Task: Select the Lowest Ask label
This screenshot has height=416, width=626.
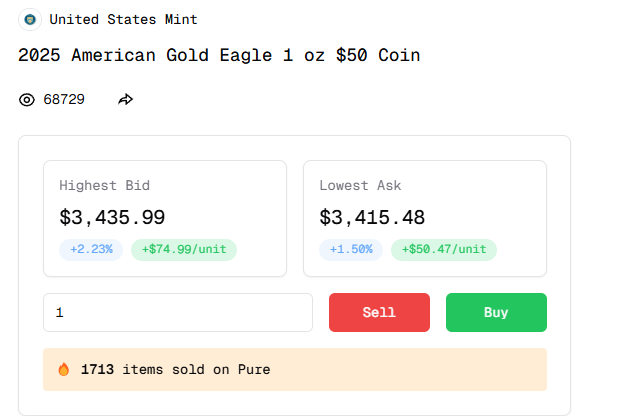Action: tap(360, 185)
